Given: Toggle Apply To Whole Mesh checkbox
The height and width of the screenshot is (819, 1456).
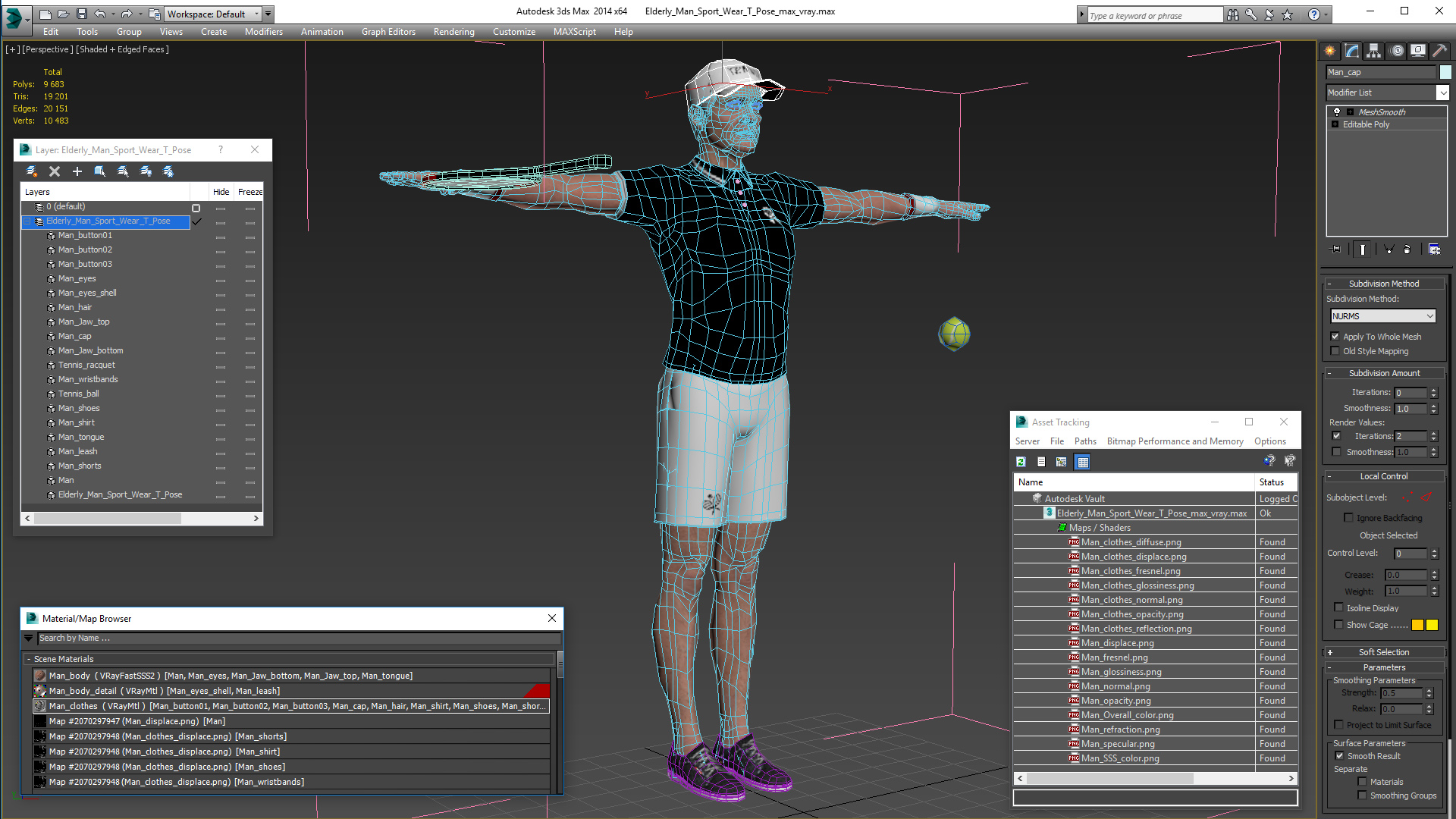Looking at the screenshot, I should [1335, 337].
